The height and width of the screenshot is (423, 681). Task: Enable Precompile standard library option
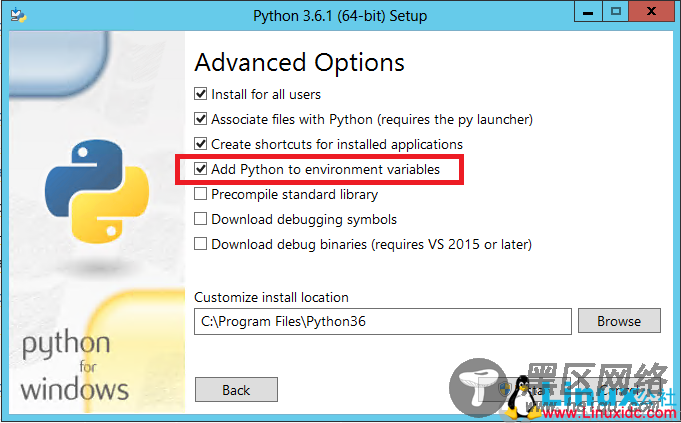(x=200, y=194)
